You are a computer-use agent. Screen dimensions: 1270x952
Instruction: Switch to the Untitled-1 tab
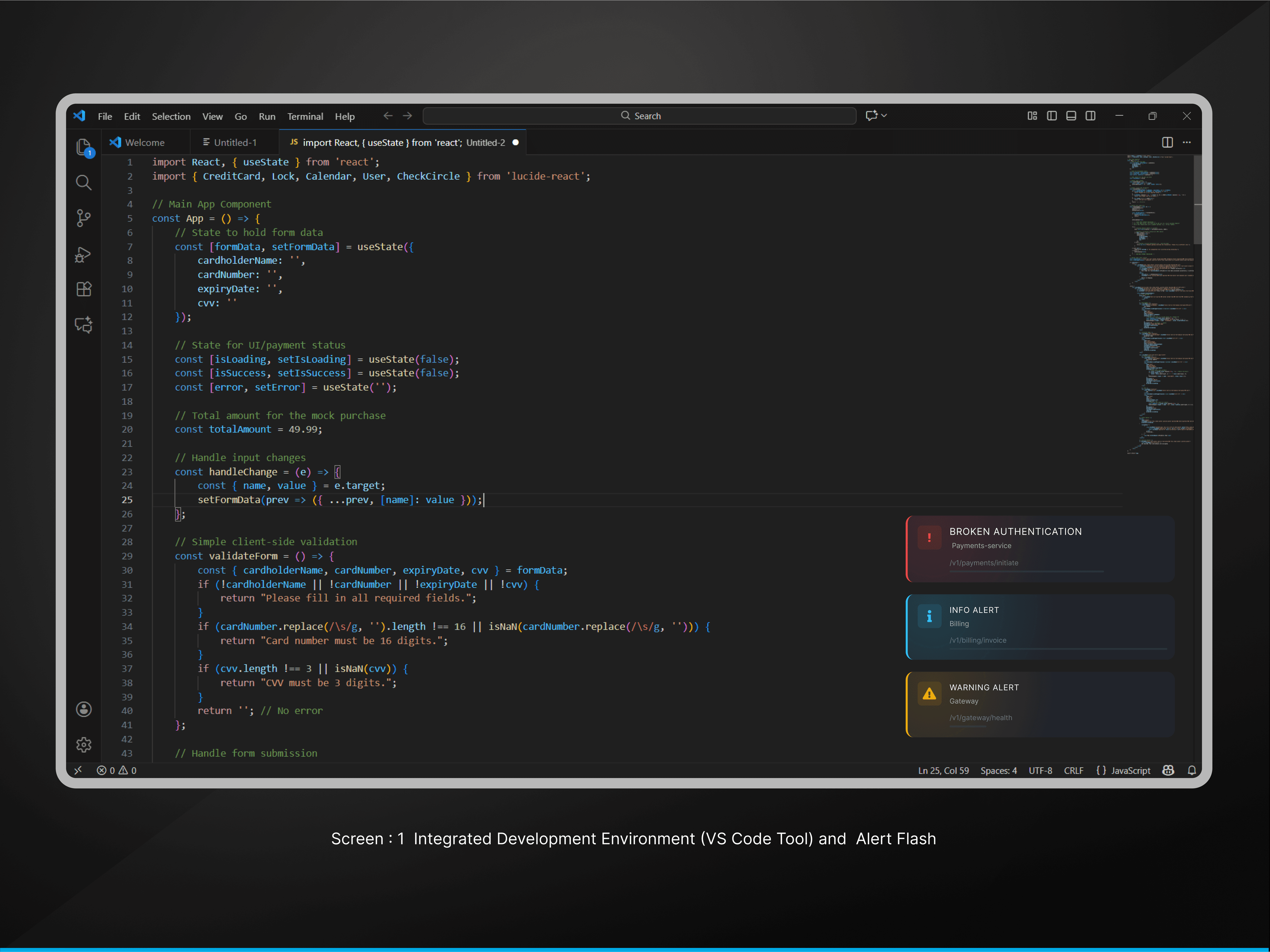pos(235,142)
